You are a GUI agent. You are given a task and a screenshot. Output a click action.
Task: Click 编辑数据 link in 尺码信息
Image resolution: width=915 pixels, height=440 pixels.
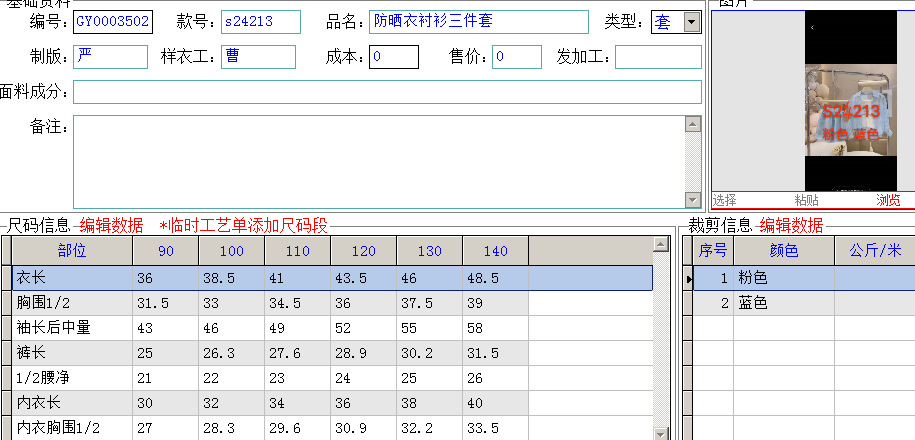[x=111, y=225]
